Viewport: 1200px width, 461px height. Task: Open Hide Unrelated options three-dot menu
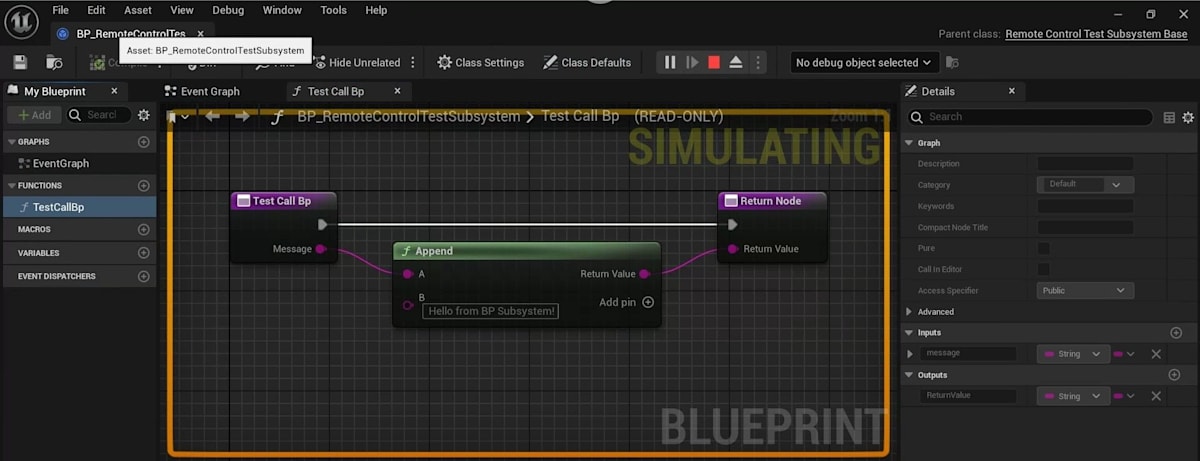coord(413,62)
